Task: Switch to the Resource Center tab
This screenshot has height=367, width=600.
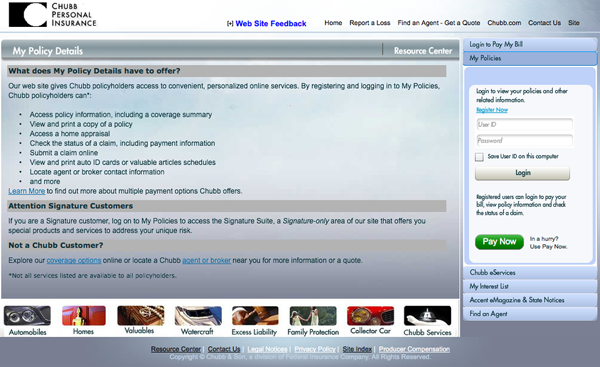Action: pyautogui.click(x=423, y=51)
